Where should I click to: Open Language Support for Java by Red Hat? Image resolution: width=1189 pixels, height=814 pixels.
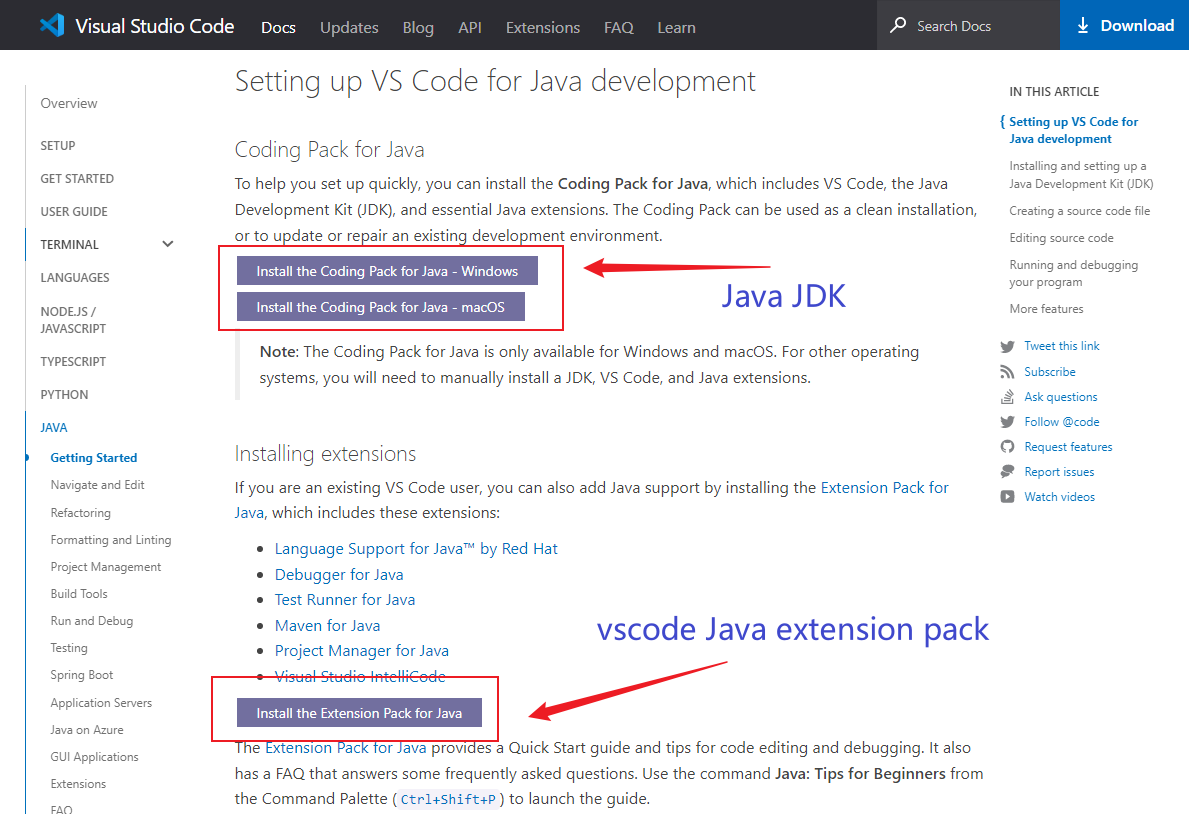[x=416, y=548]
